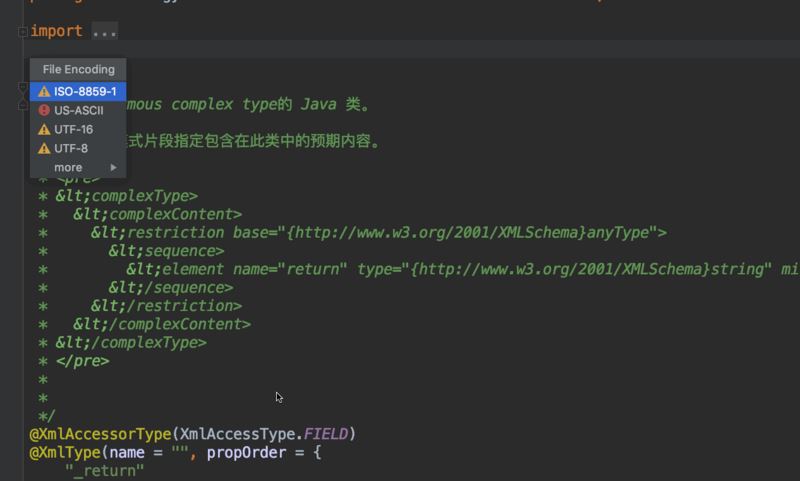Image resolution: width=800 pixels, height=481 pixels.
Task: Click the closing &lt;/complexType> line
Action: 131,343
